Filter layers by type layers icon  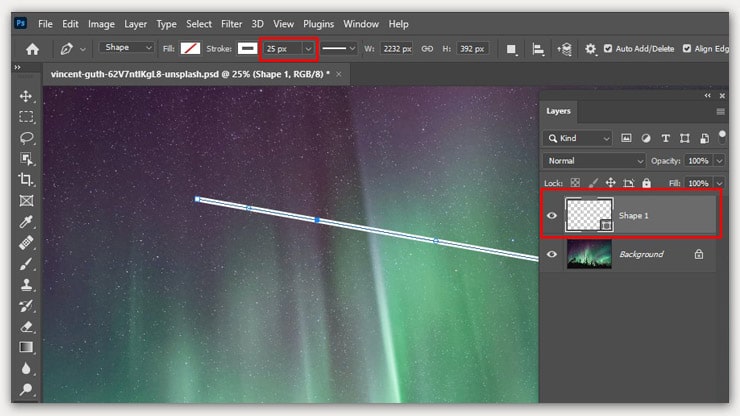[x=665, y=138]
